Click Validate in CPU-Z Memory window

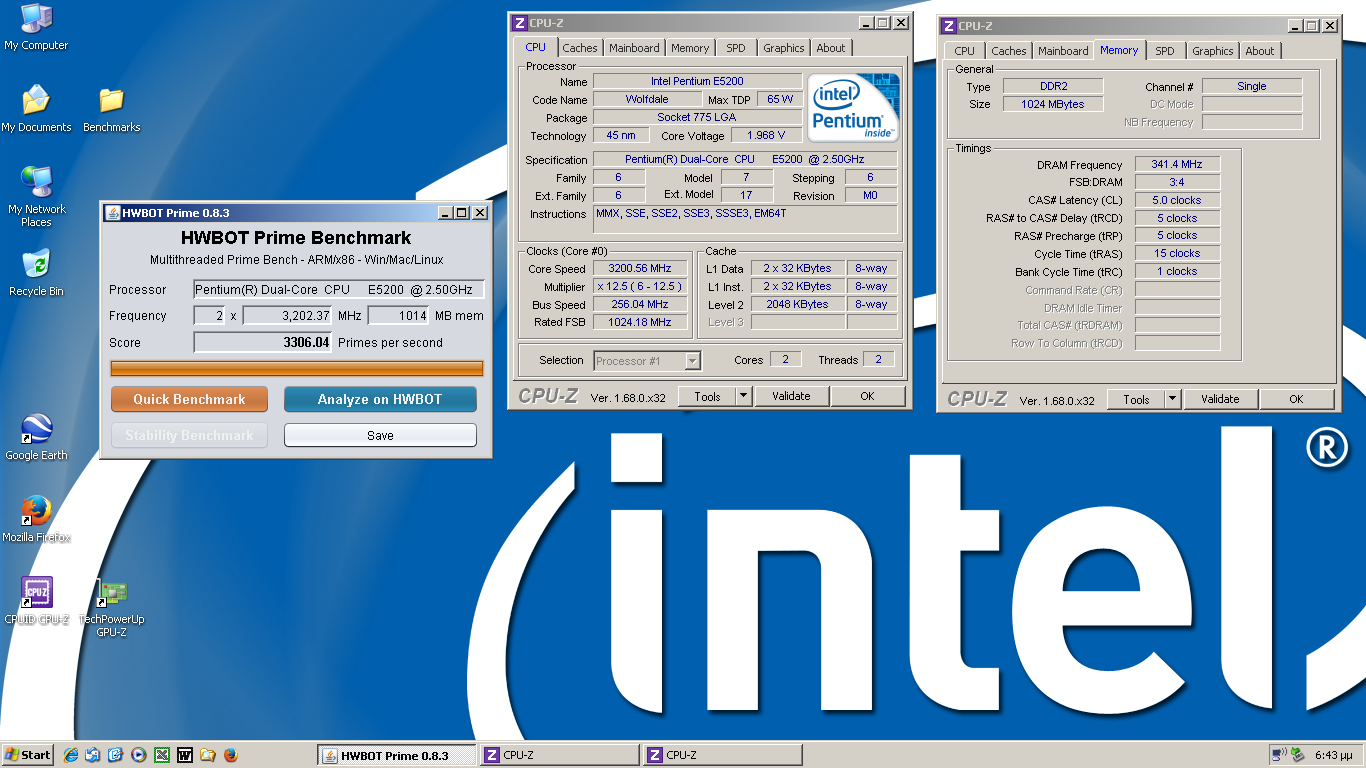(1220, 399)
